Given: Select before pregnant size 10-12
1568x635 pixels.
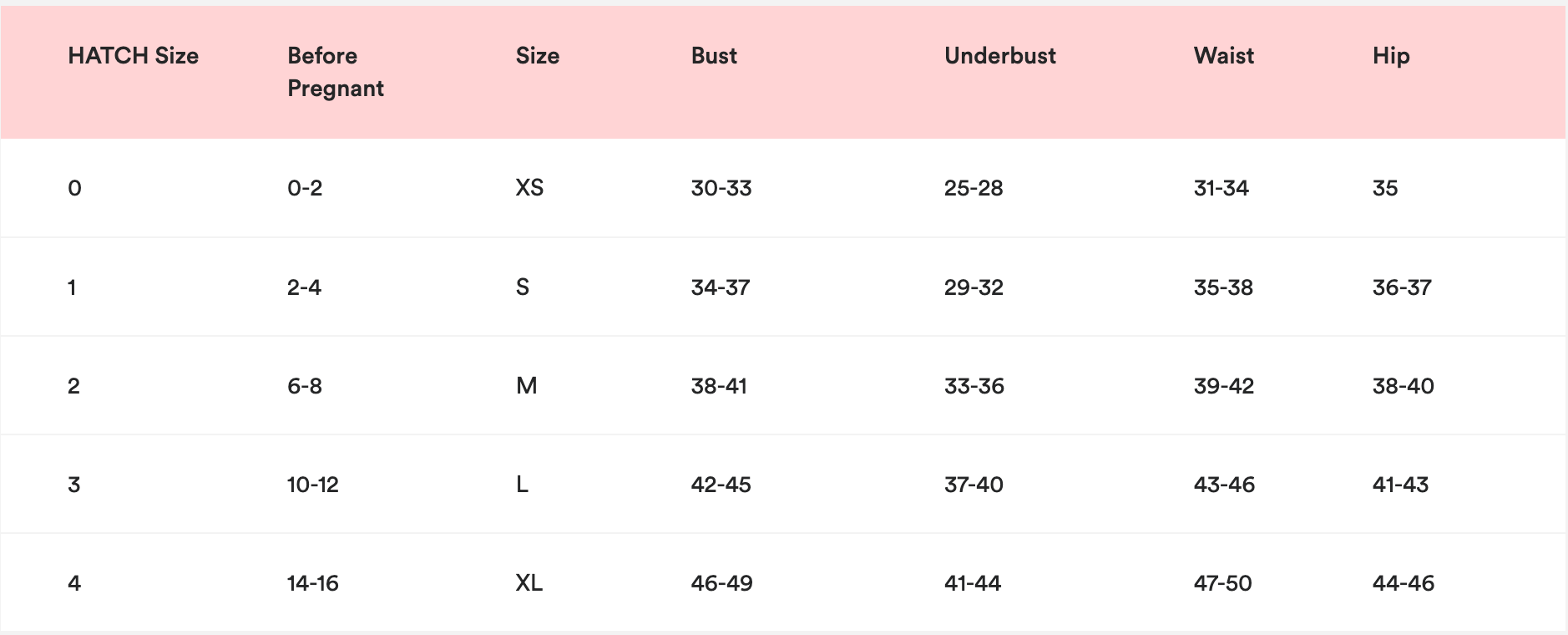Looking at the screenshot, I should coord(313,484).
